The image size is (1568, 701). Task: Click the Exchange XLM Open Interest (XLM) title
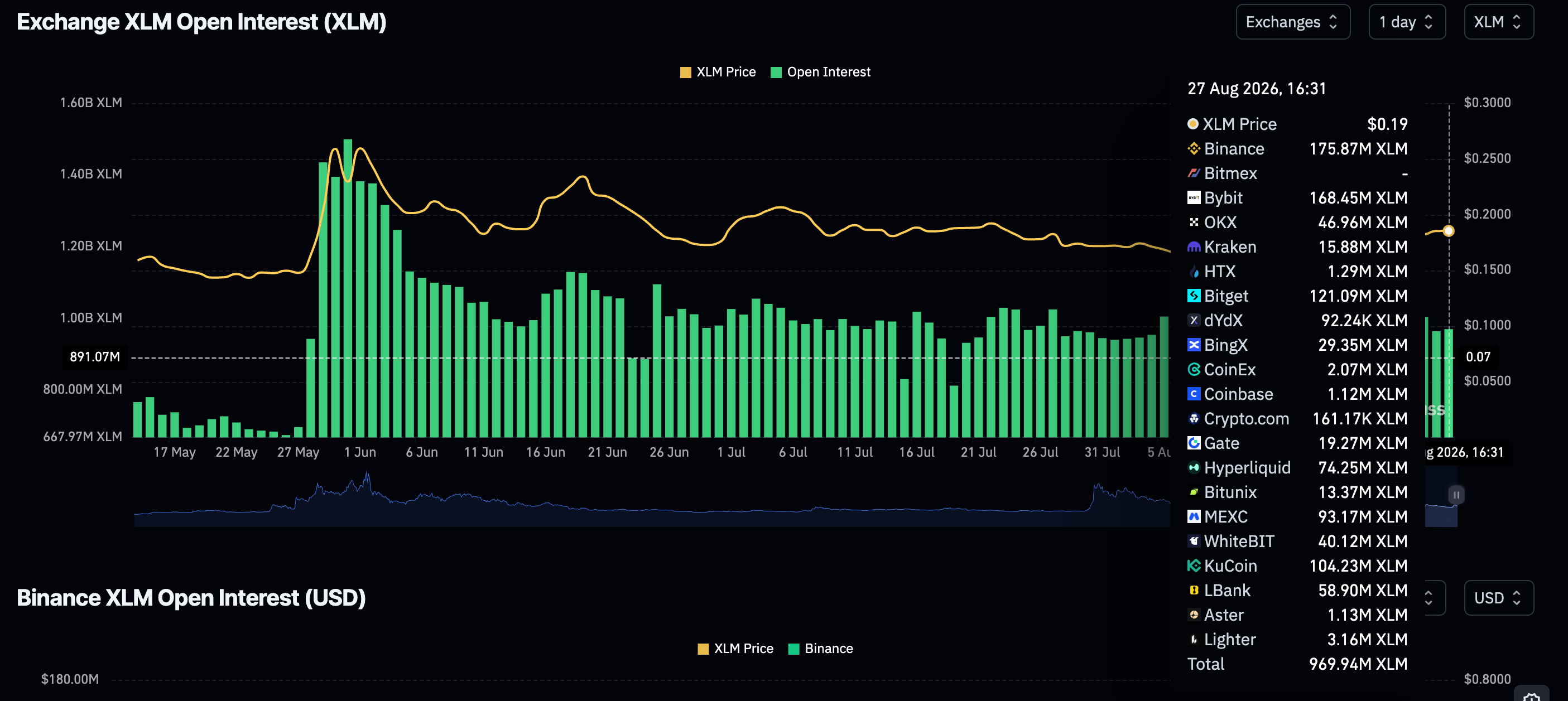coord(201,22)
